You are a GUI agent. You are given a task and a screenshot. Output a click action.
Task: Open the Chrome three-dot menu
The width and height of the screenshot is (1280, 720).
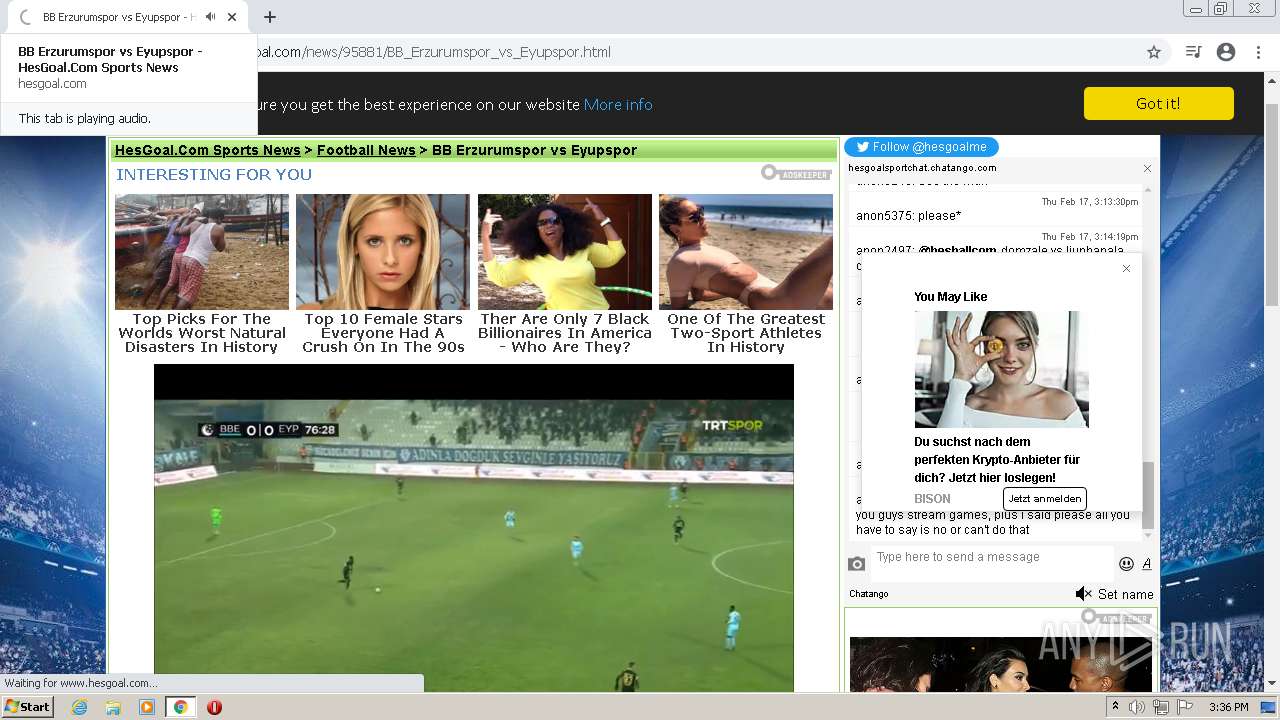click(1258, 52)
